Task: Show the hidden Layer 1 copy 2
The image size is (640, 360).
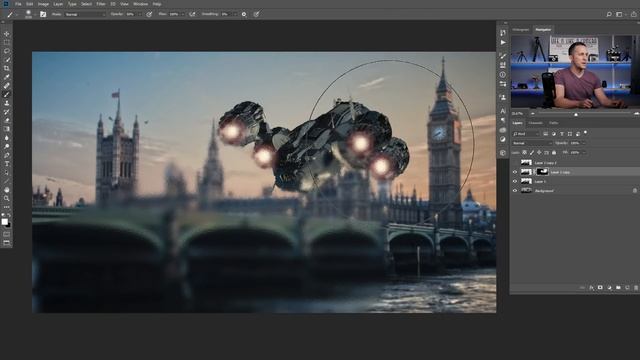Action: [515, 163]
